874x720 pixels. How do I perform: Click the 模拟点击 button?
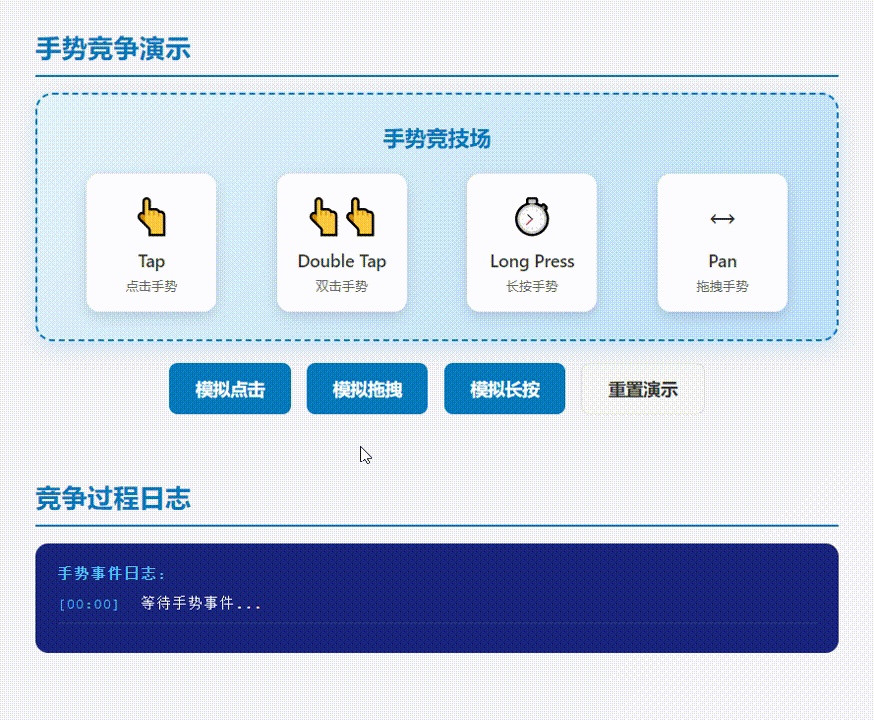tap(230, 389)
